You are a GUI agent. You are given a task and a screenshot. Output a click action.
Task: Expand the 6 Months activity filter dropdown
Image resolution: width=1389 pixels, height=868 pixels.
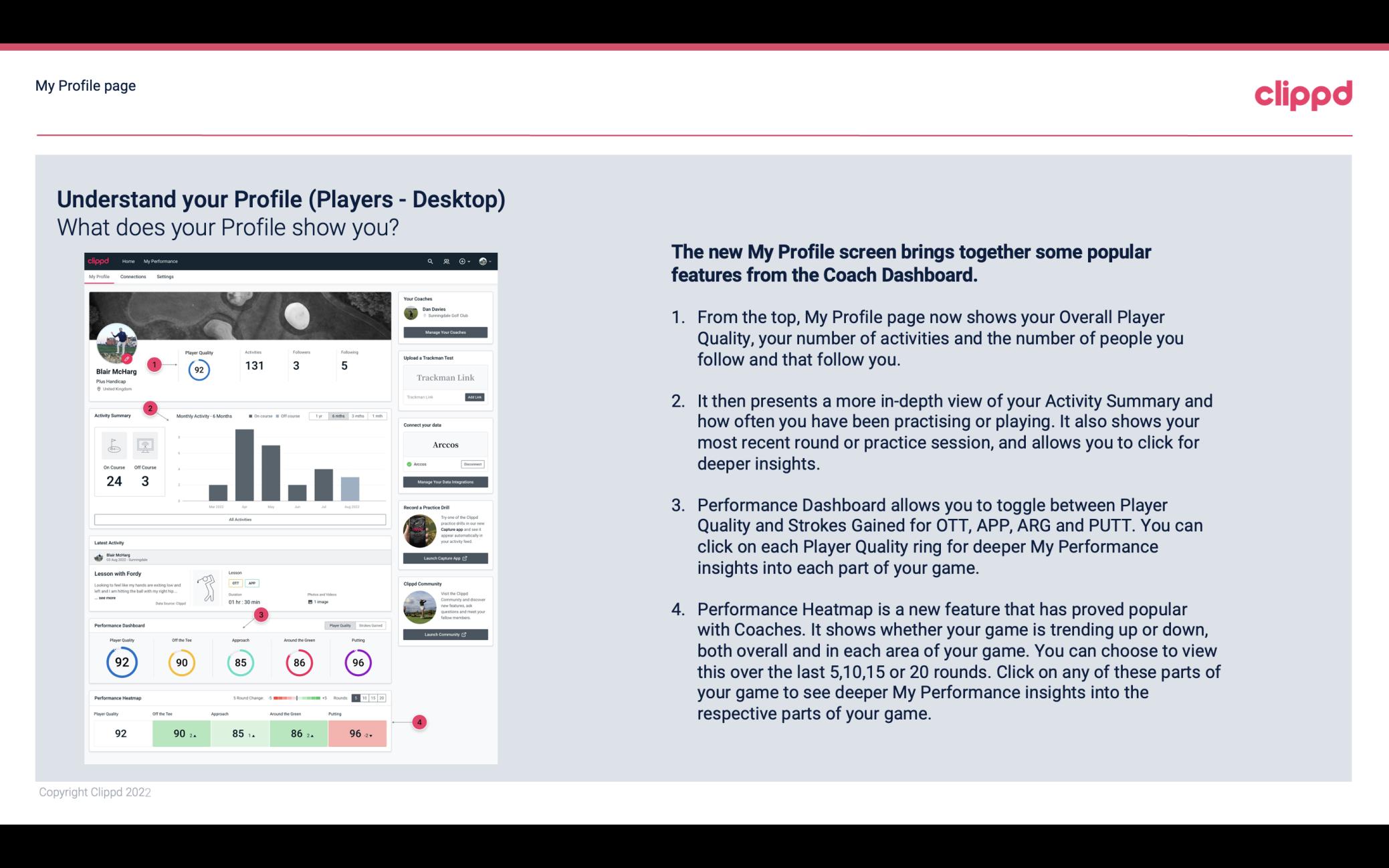point(339,416)
